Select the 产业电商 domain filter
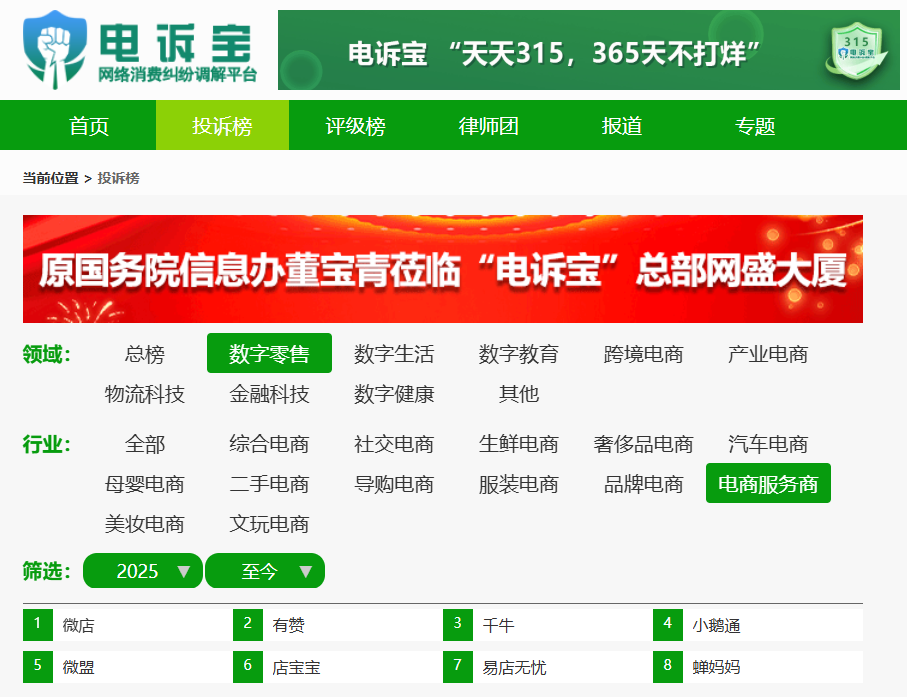This screenshot has height=697, width=907. point(768,353)
